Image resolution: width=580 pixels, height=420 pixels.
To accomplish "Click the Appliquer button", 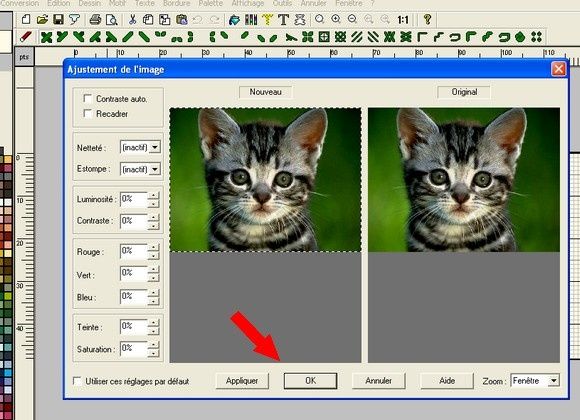I will tap(242, 381).
